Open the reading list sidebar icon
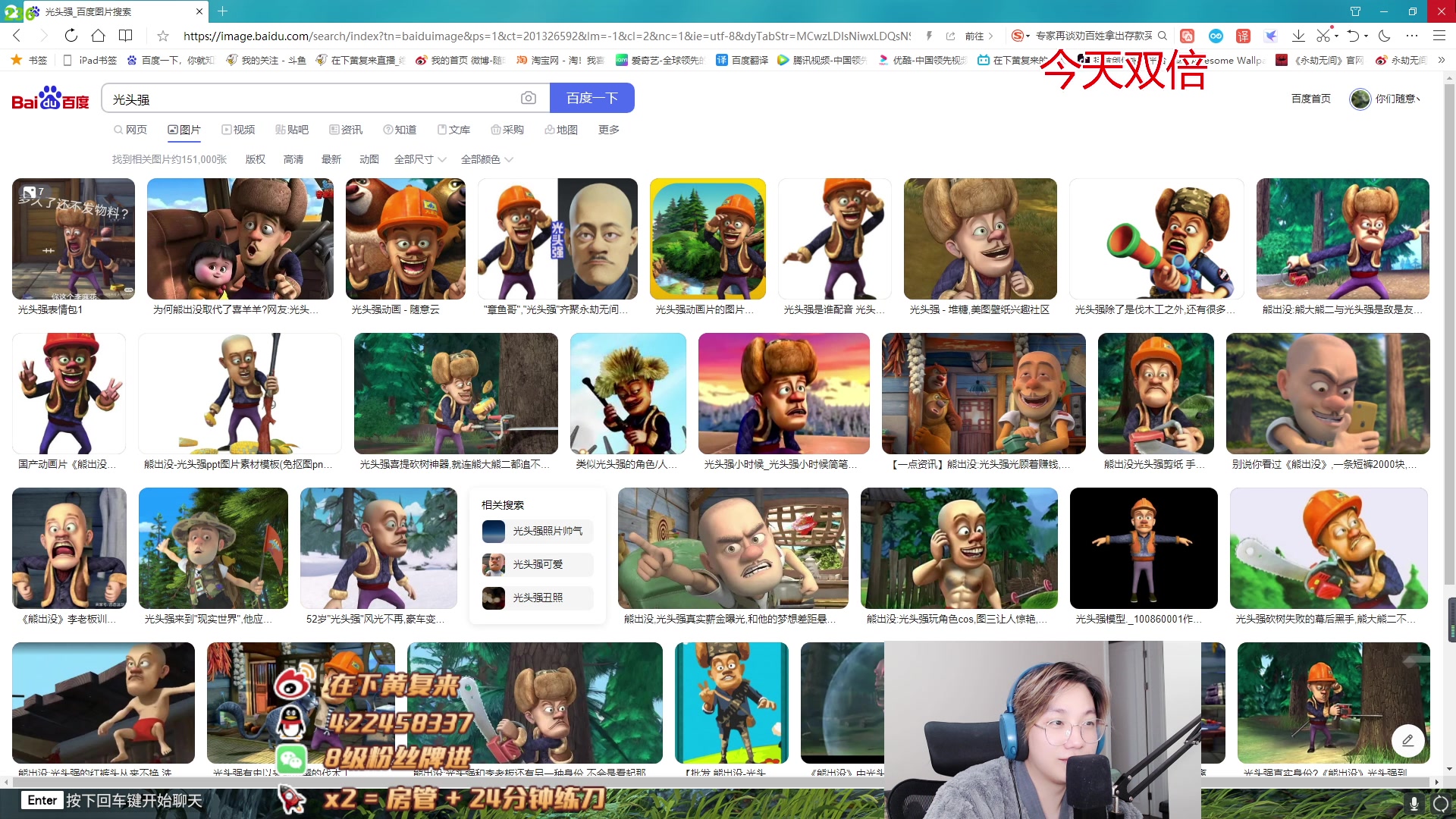The height and width of the screenshot is (819, 1456). click(126, 36)
